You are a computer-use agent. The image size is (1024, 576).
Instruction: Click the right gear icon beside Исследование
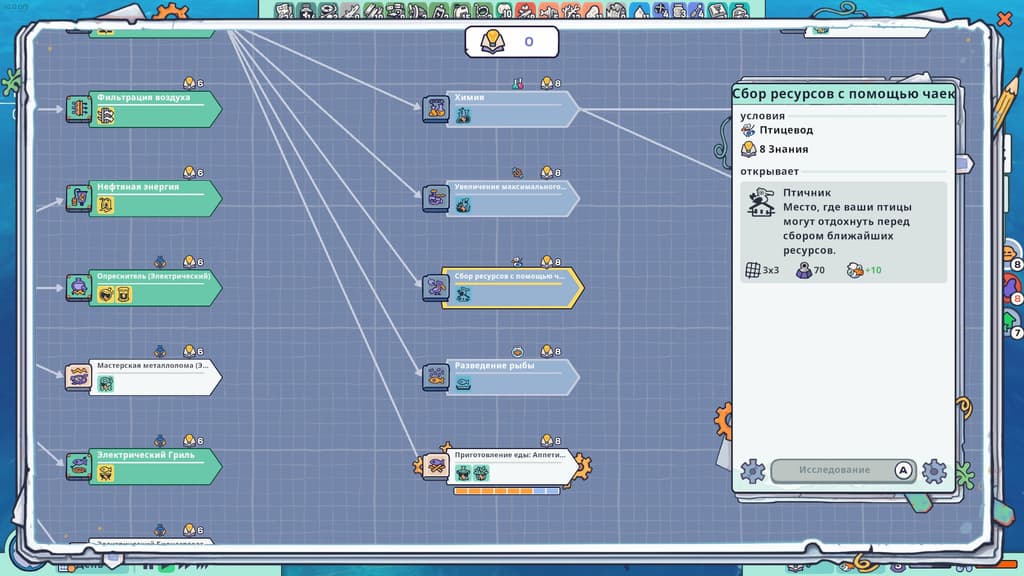pos(935,471)
